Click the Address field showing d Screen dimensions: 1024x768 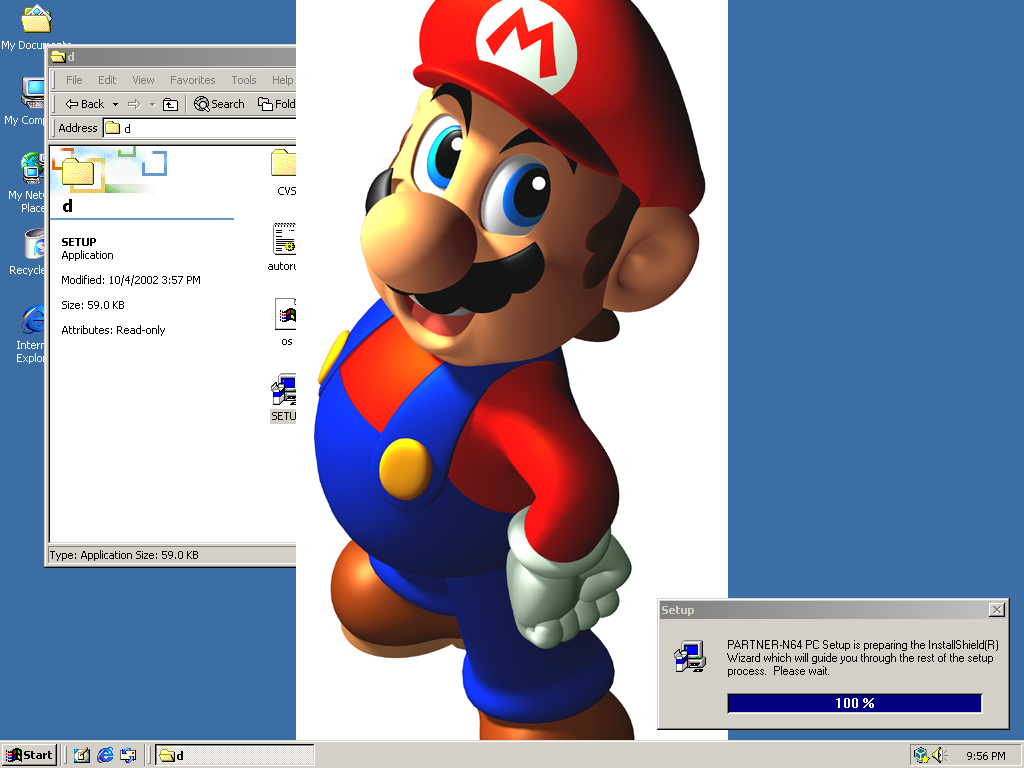pyautogui.click(x=200, y=128)
